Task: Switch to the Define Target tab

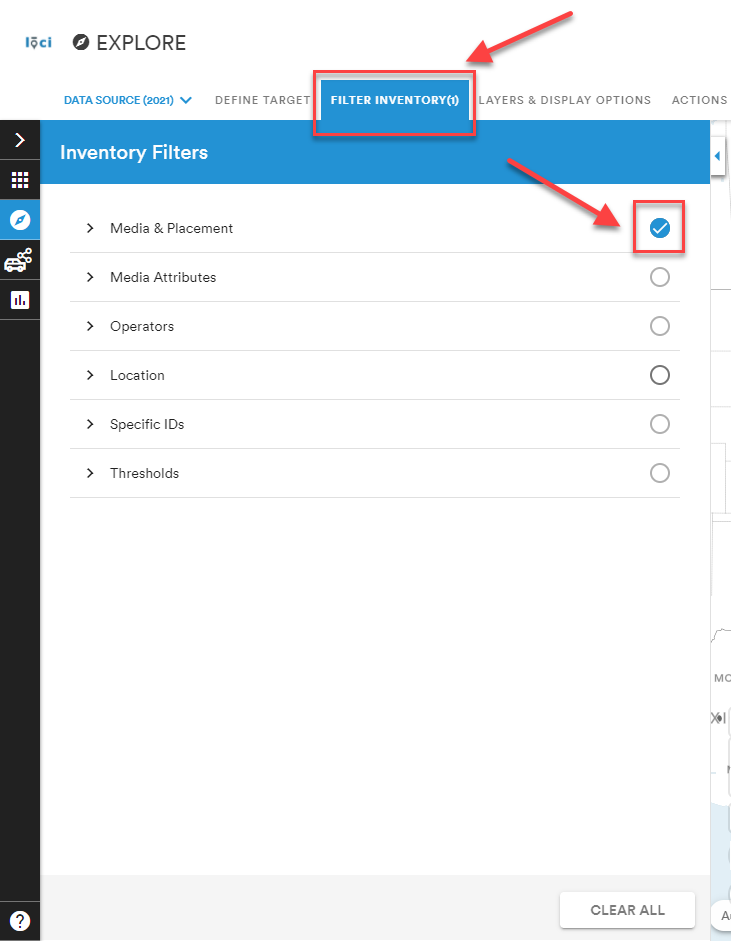Action: 262,100
